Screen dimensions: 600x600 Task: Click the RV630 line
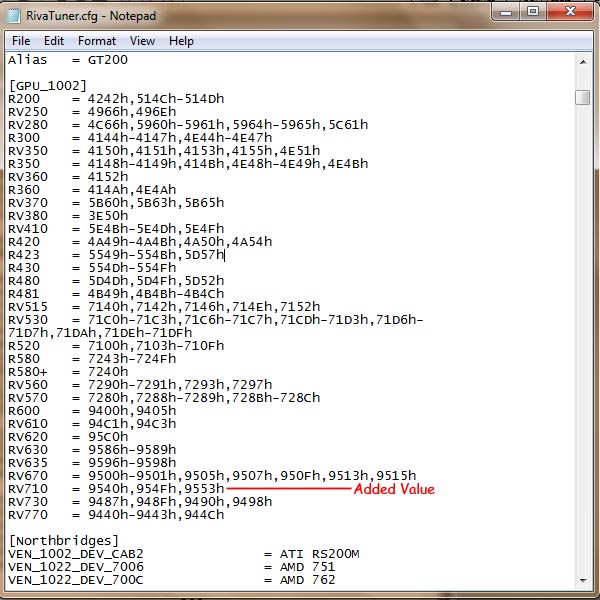92,450
